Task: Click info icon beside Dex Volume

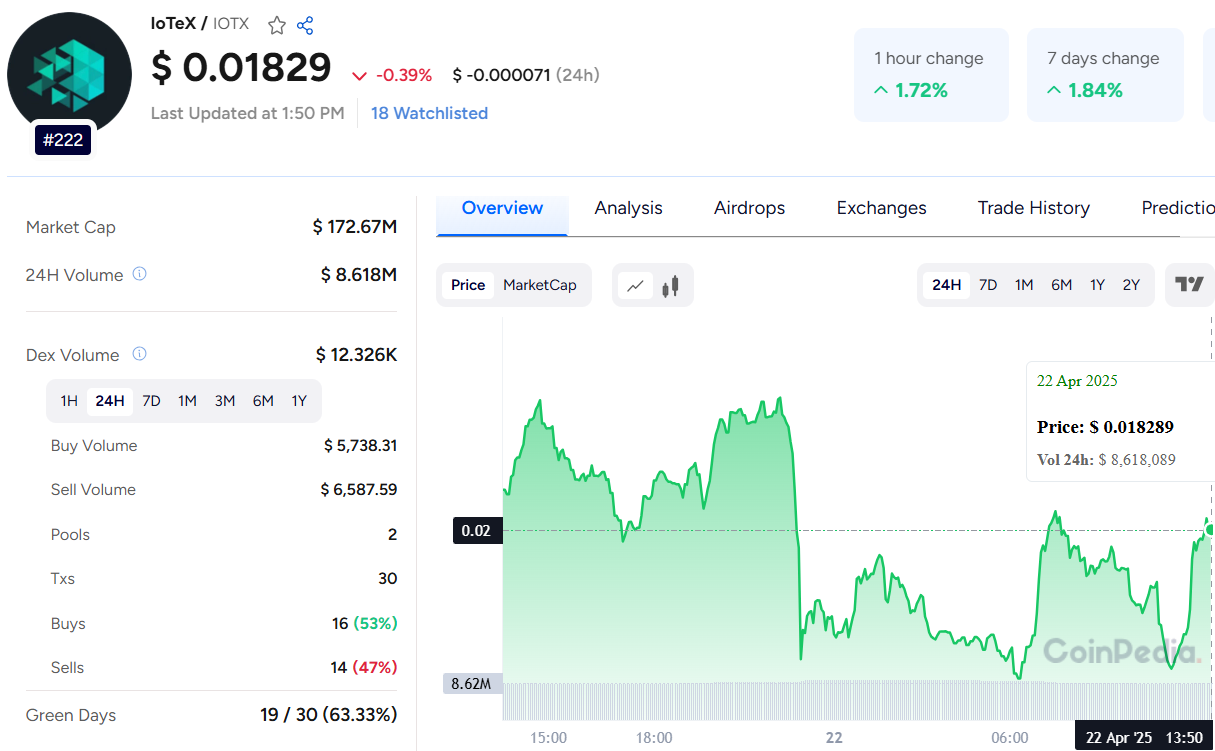Action: coord(140,354)
